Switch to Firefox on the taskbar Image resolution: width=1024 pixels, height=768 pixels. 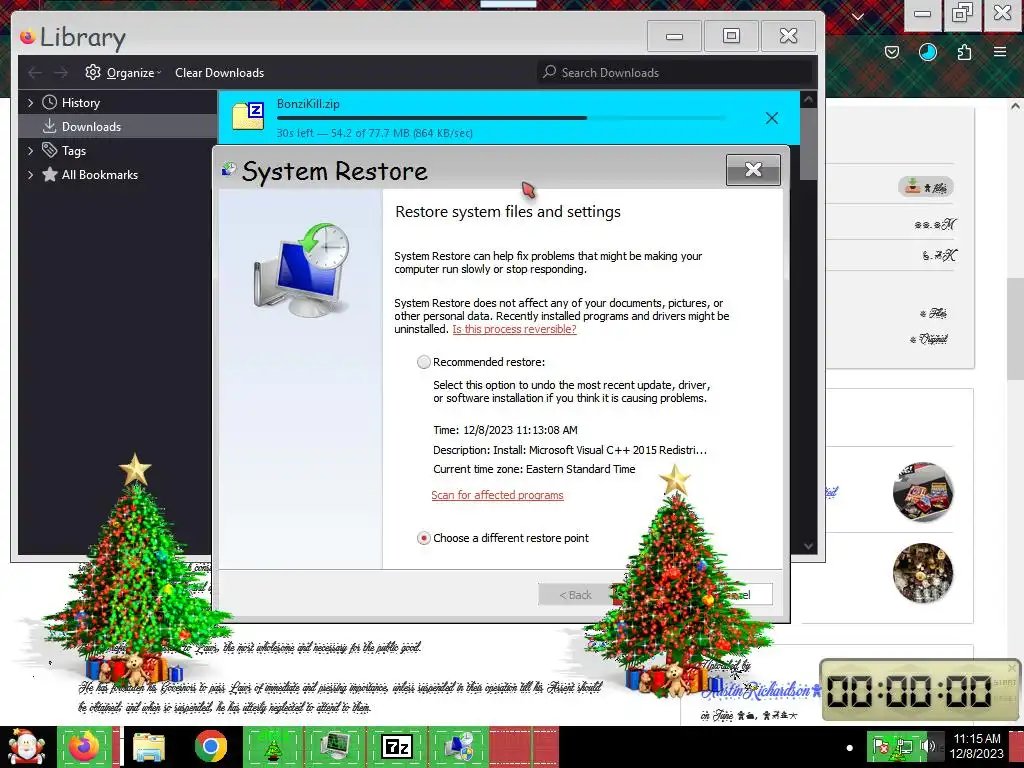[x=84, y=746]
